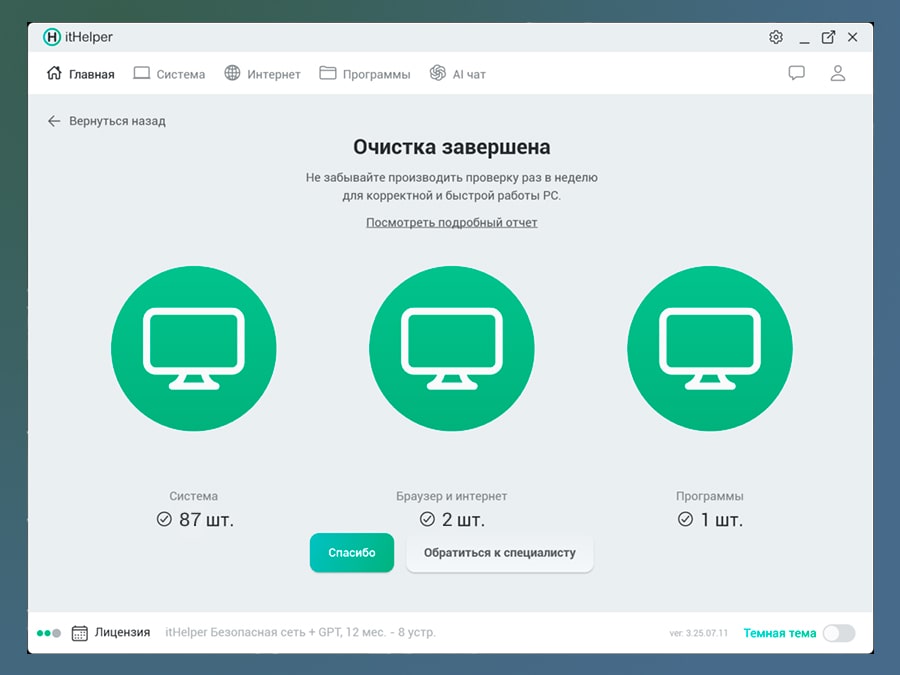Open the Программы folder icon

point(326,73)
